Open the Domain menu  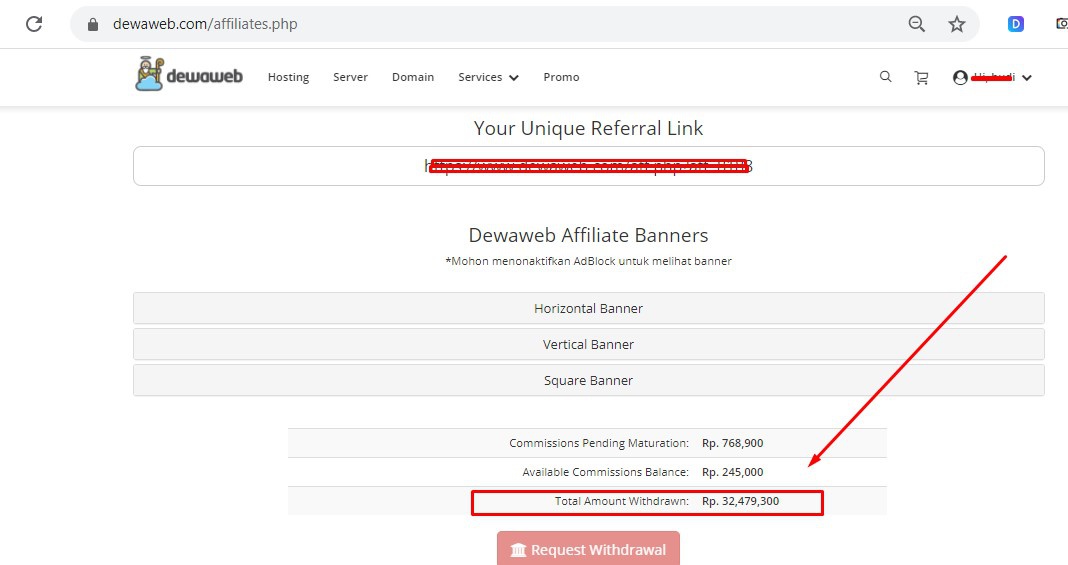point(413,78)
